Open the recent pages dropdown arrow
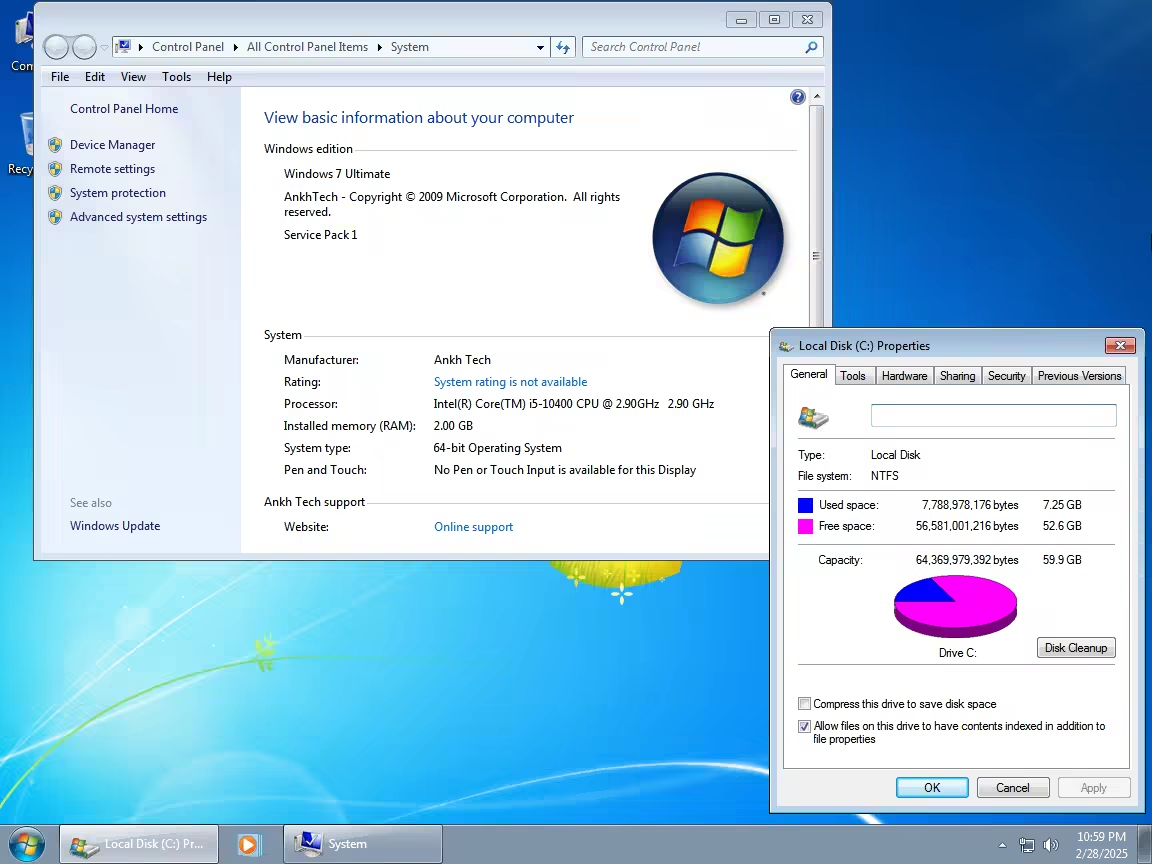The image size is (1152, 864). click(x=104, y=47)
